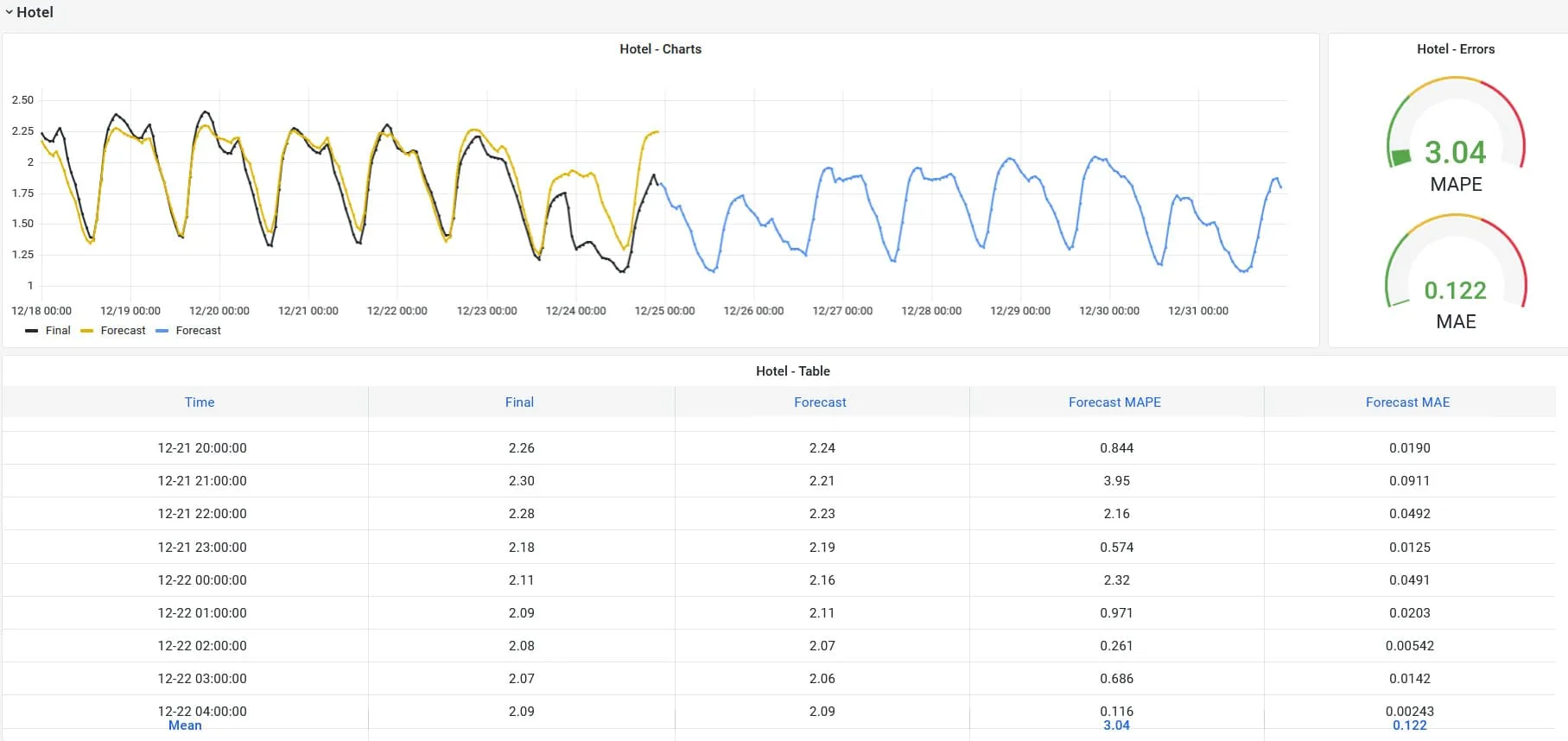Select the 12-22 02:00:00 time cell

(202, 646)
